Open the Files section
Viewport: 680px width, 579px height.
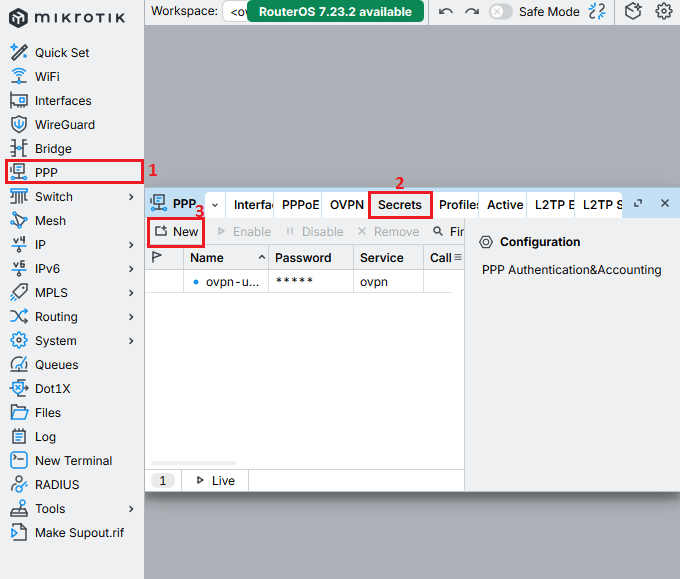click(x=48, y=412)
